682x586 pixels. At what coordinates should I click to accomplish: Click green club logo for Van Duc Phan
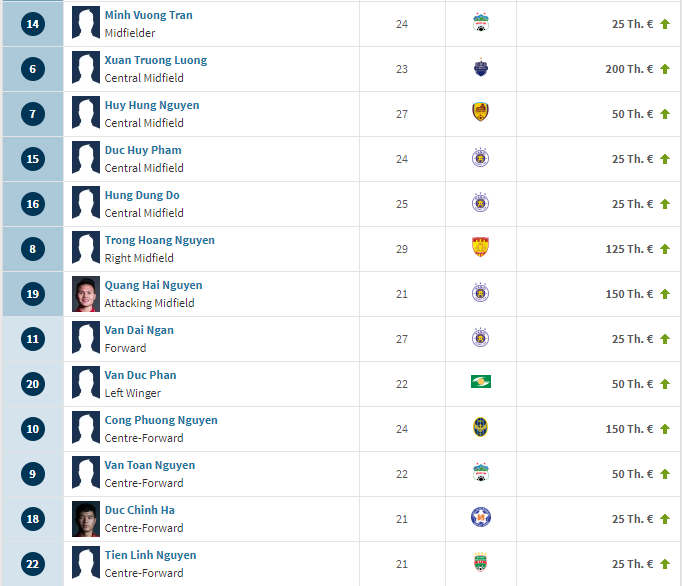pos(480,383)
